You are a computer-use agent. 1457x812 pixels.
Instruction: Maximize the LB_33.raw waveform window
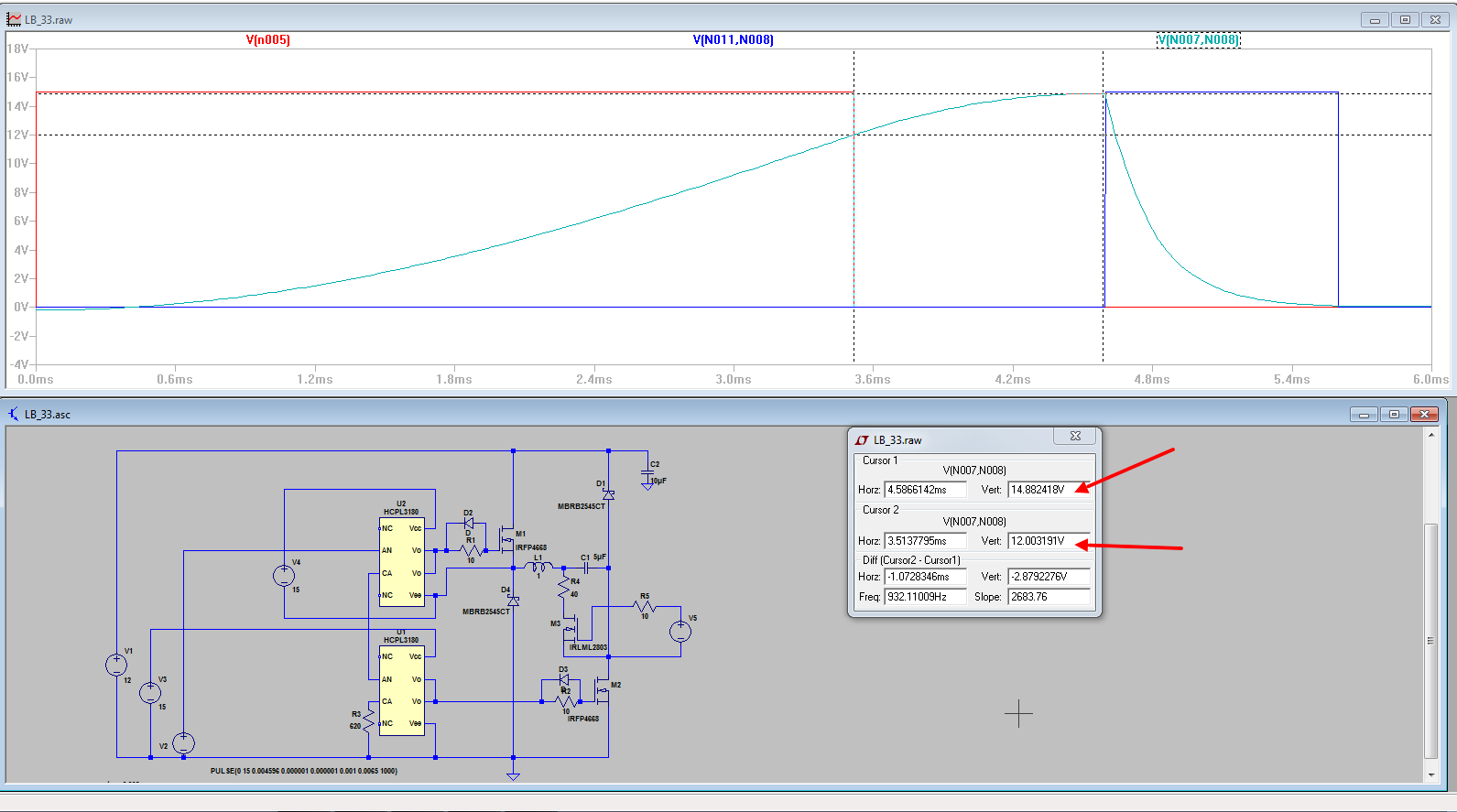[x=1405, y=19]
